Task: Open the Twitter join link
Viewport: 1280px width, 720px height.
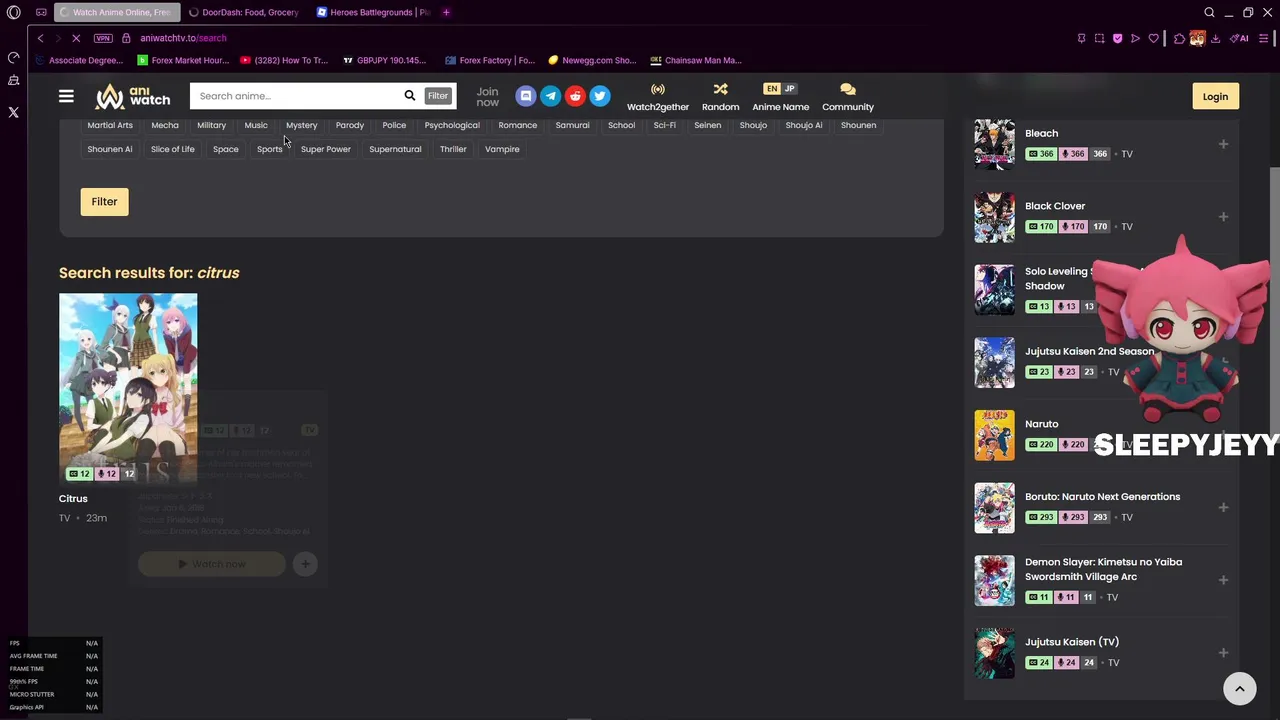Action: 600,96
